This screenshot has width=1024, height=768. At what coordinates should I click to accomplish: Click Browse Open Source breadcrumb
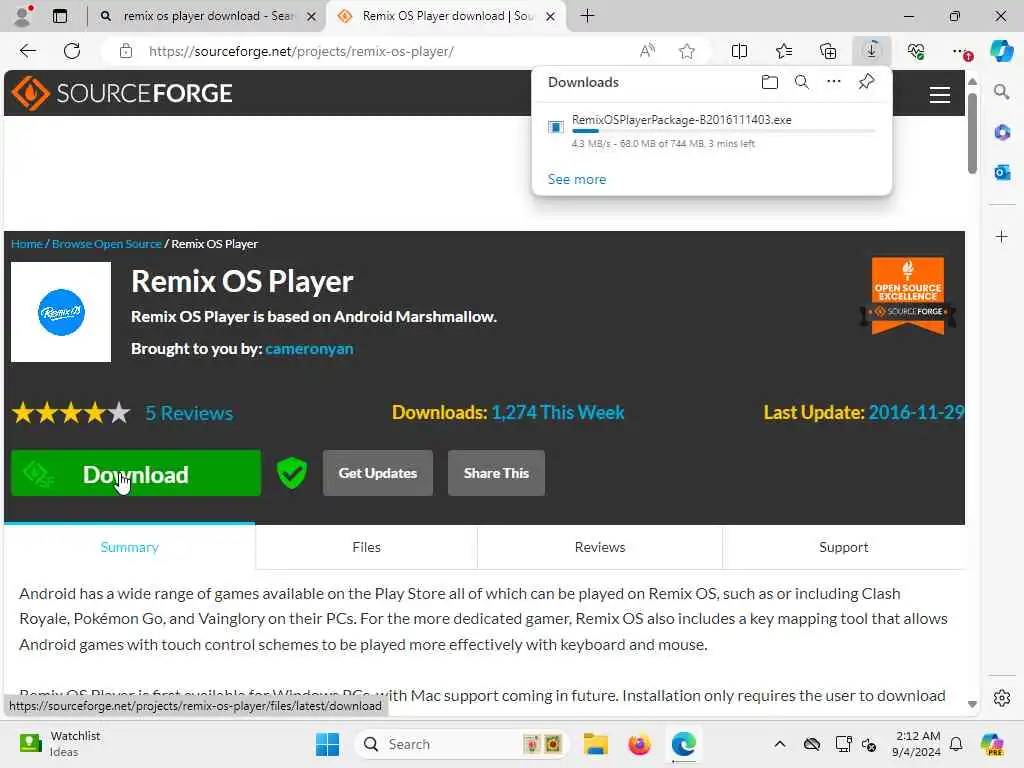(106, 244)
